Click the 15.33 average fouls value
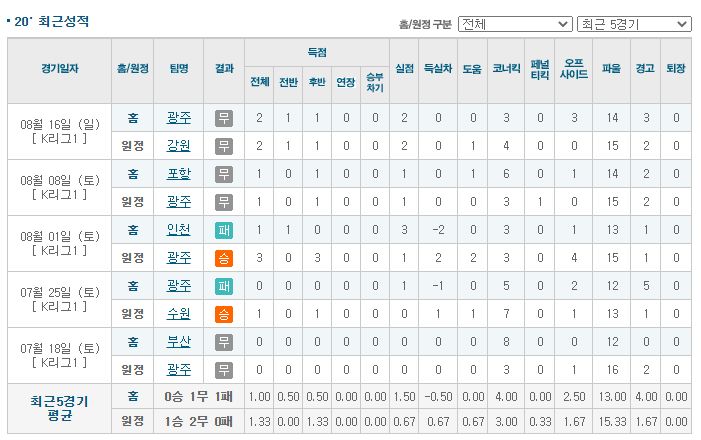 (x=612, y=421)
